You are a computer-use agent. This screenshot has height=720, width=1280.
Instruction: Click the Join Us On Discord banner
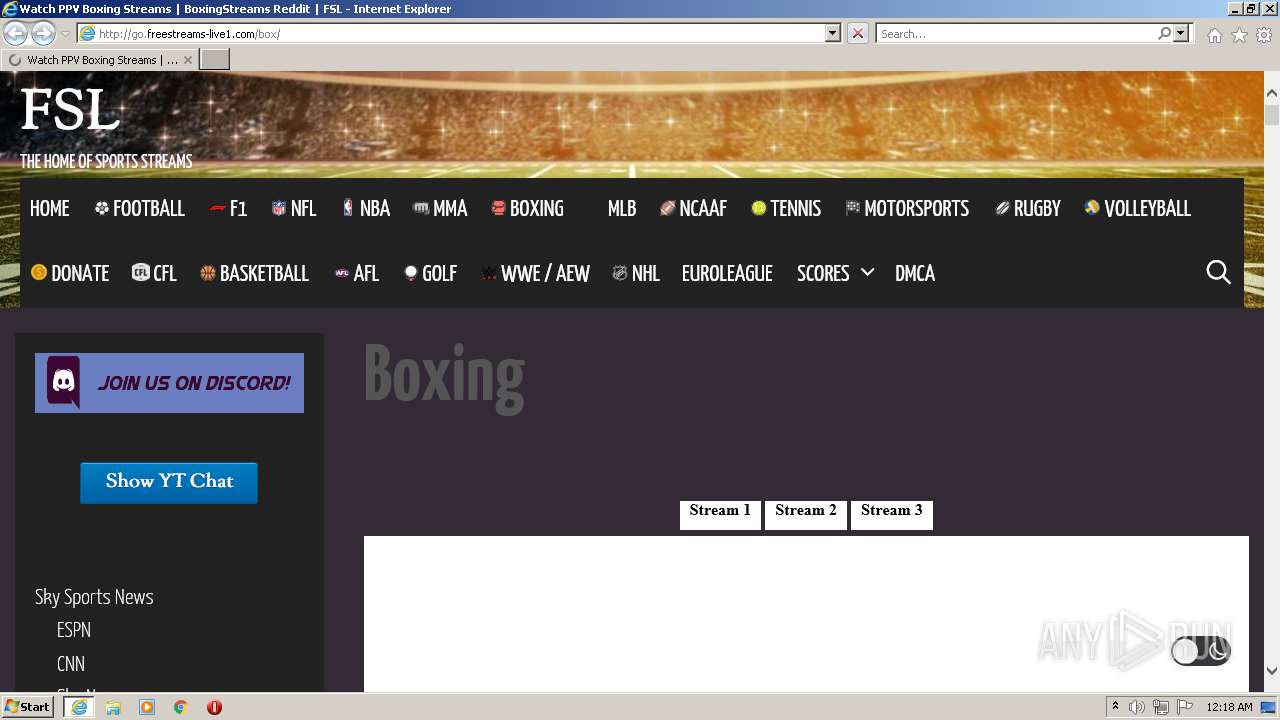tap(169, 383)
